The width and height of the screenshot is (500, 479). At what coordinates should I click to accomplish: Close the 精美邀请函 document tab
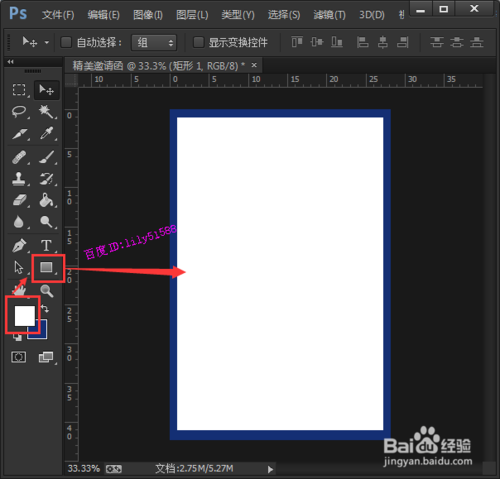(x=254, y=65)
